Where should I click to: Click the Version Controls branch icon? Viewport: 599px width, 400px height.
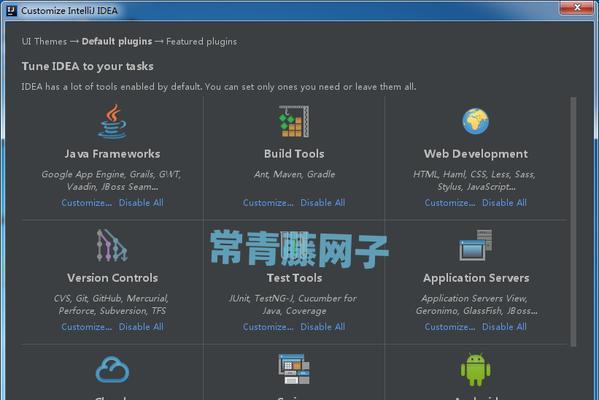click(112, 245)
